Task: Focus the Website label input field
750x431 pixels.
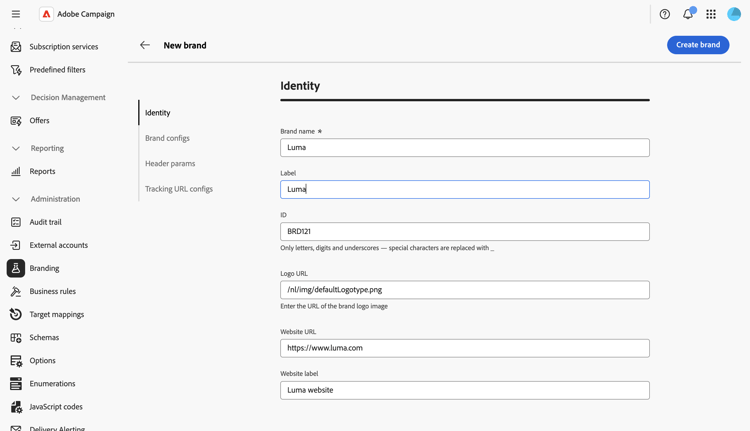Action: point(464,390)
